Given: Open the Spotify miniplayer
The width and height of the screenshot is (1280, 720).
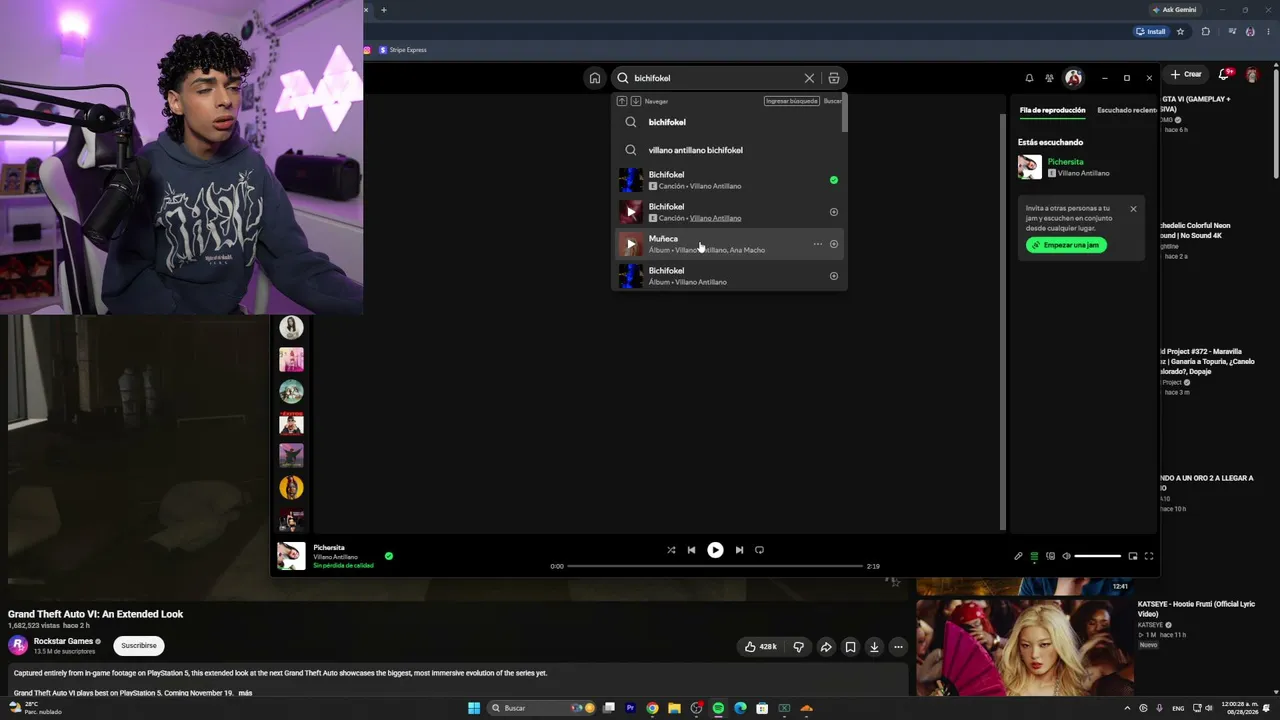Looking at the screenshot, I should (x=1133, y=556).
